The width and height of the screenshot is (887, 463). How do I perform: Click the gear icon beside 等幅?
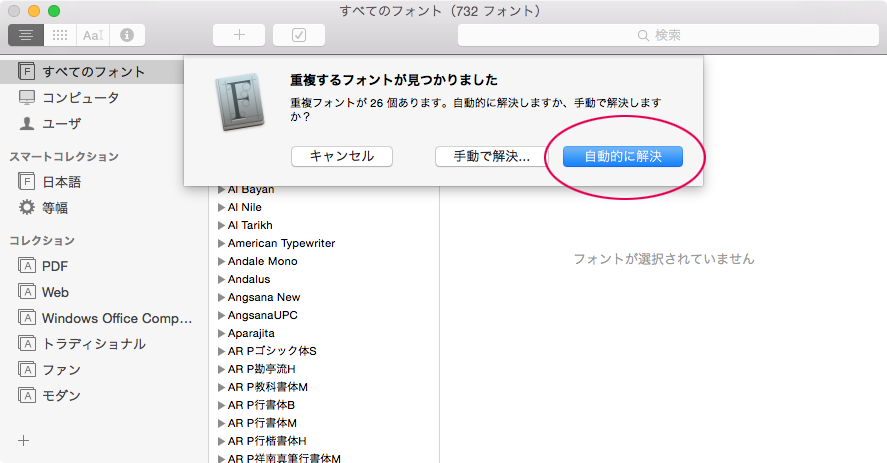pos(27,207)
